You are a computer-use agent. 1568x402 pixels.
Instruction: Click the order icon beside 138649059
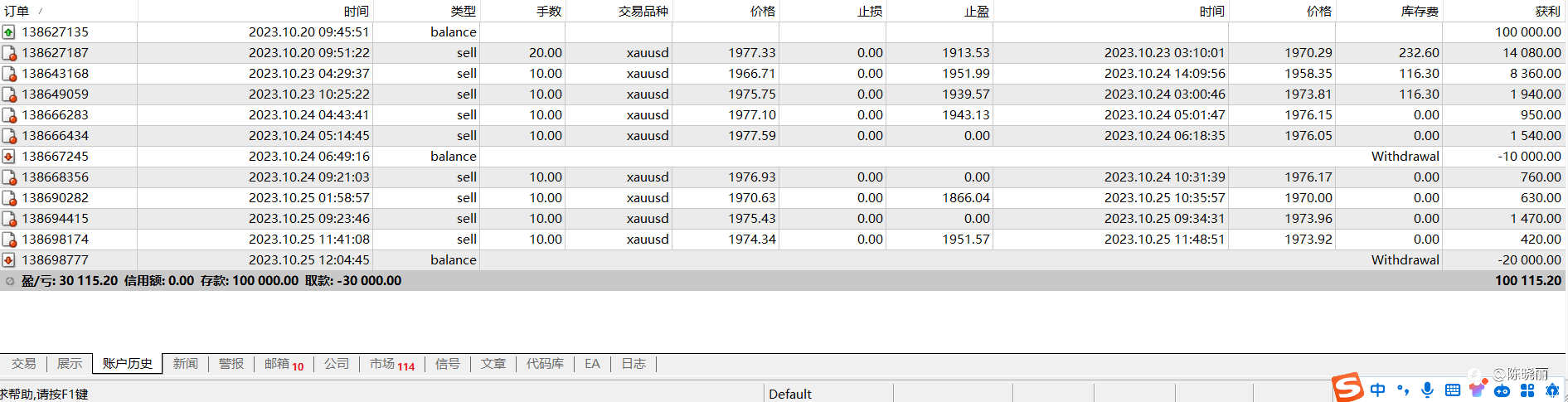click(x=8, y=94)
